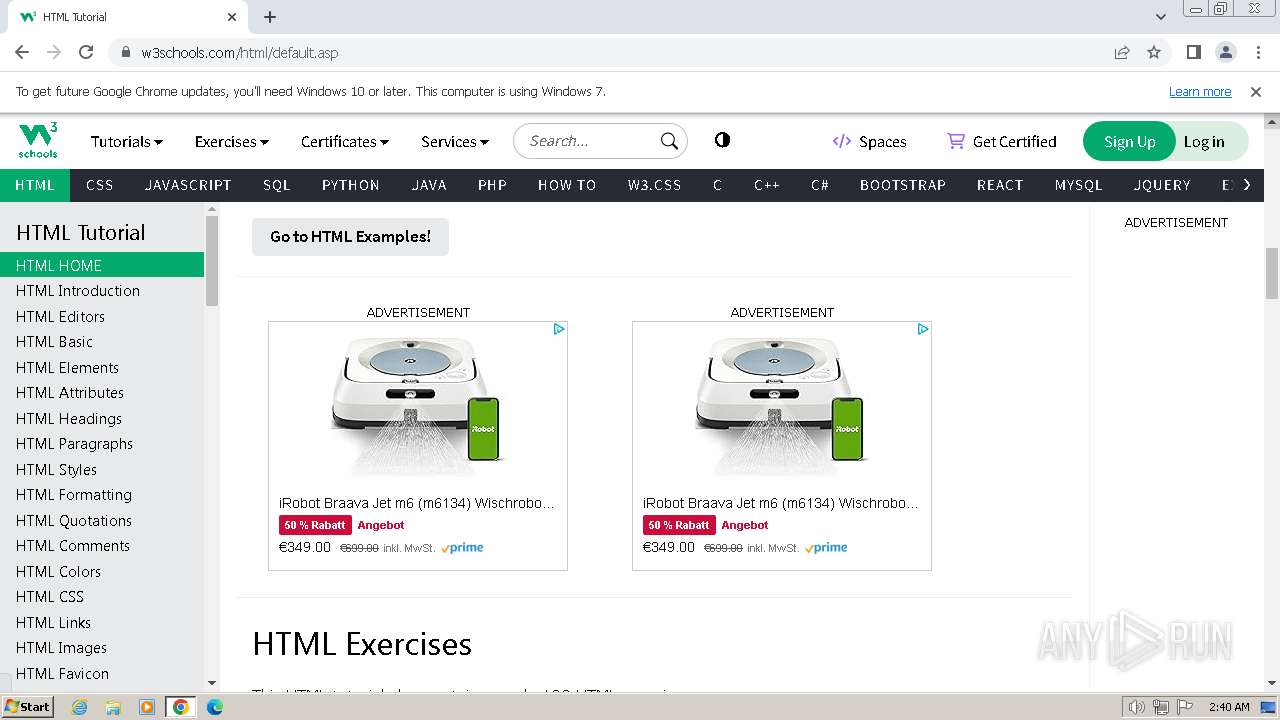Image resolution: width=1280 pixels, height=720 pixels.
Task: Expand the Tutorials dropdown
Action: point(127,141)
